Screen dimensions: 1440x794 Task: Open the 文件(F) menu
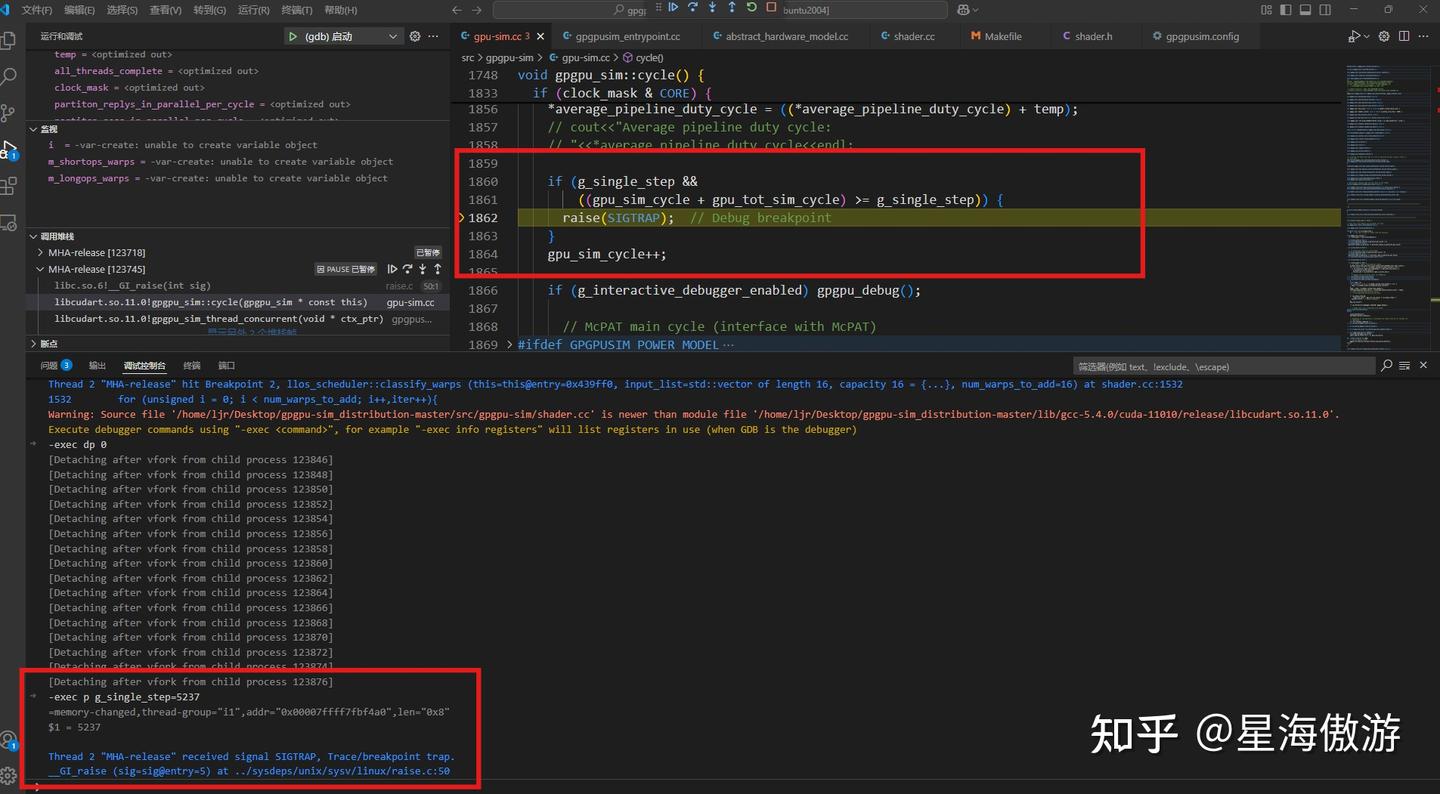coord(37,10)
